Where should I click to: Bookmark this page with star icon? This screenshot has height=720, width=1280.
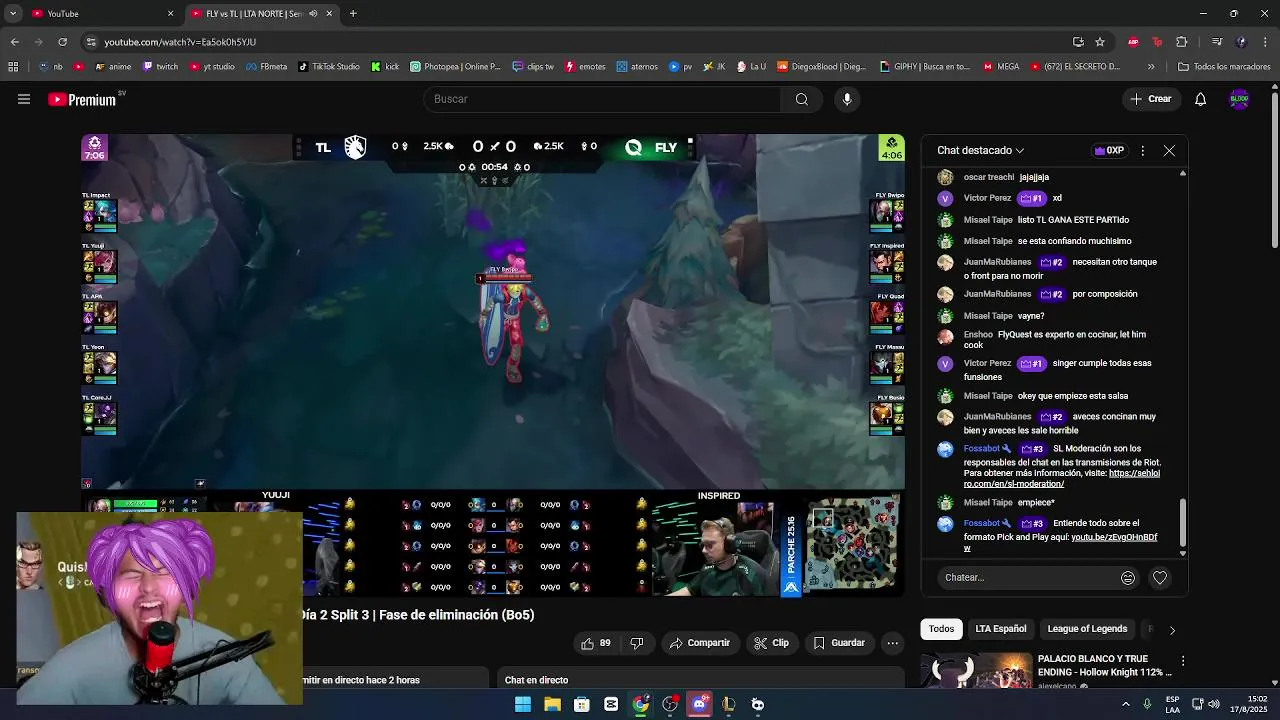tap(1100, 42)
